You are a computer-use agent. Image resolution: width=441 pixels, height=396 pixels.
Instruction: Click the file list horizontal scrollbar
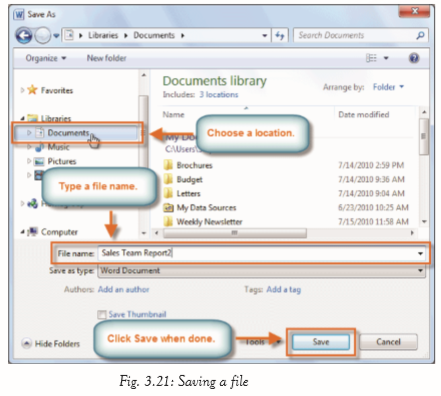tap(234, 233)
